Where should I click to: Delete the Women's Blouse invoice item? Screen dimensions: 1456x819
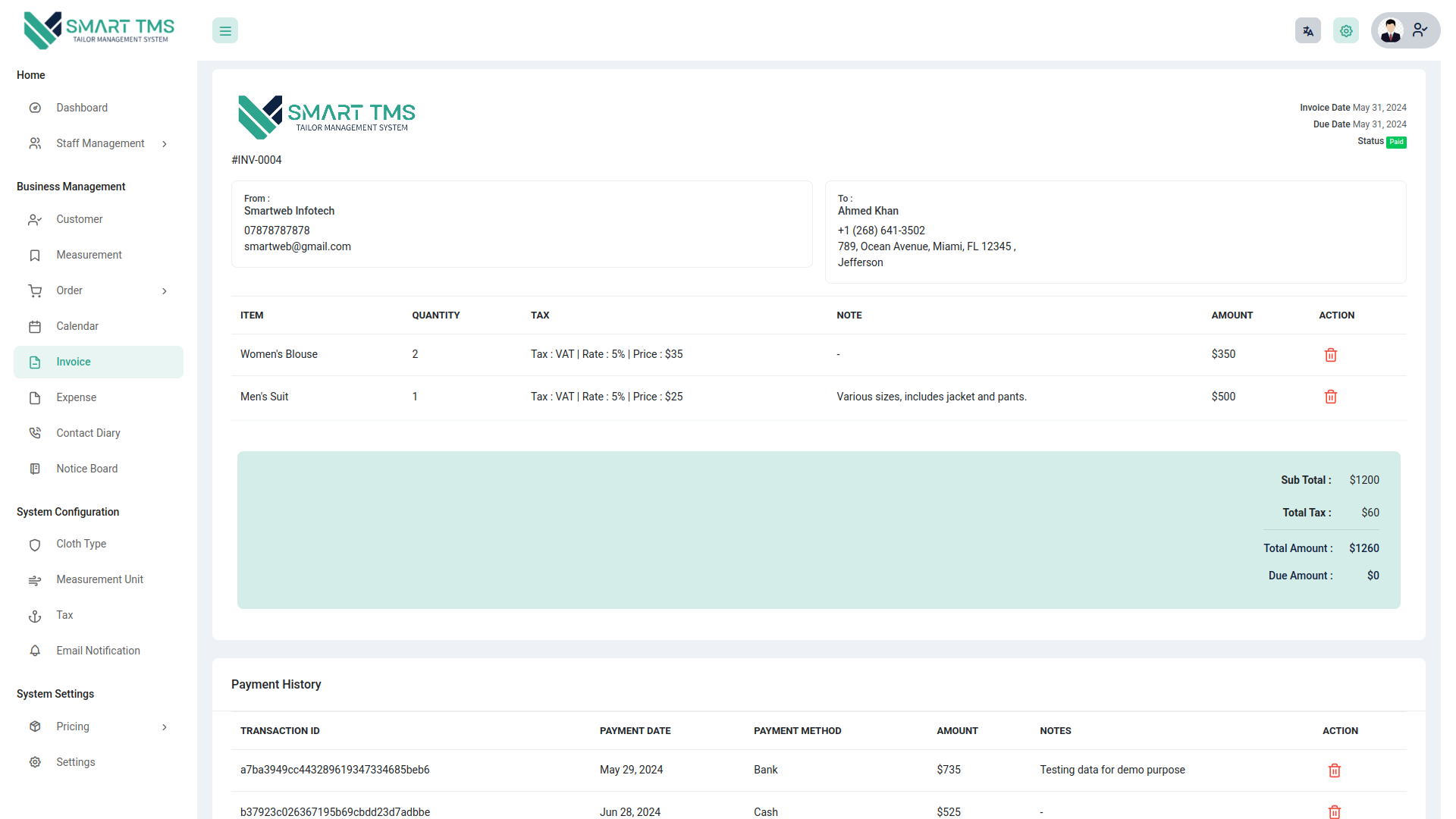click(1330, 354)
